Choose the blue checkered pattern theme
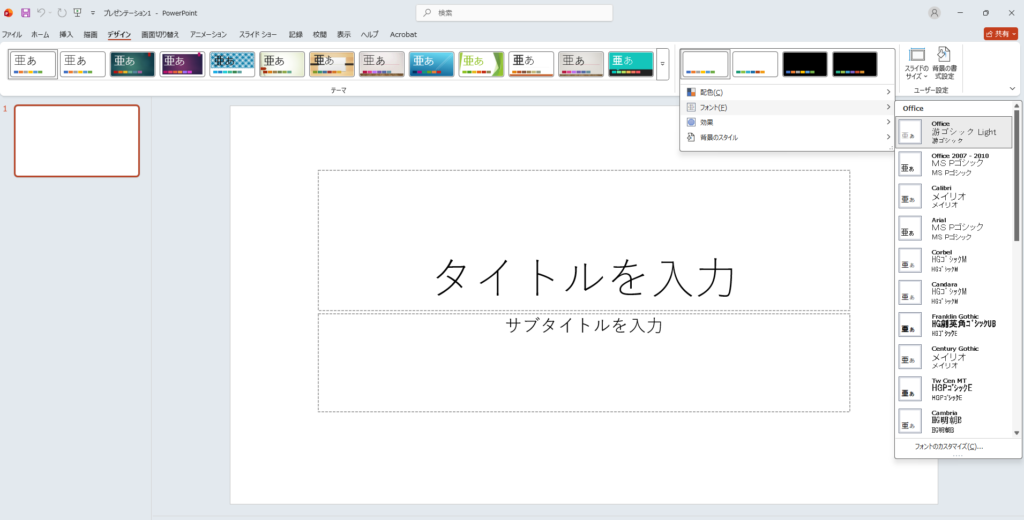 [232, 64]
